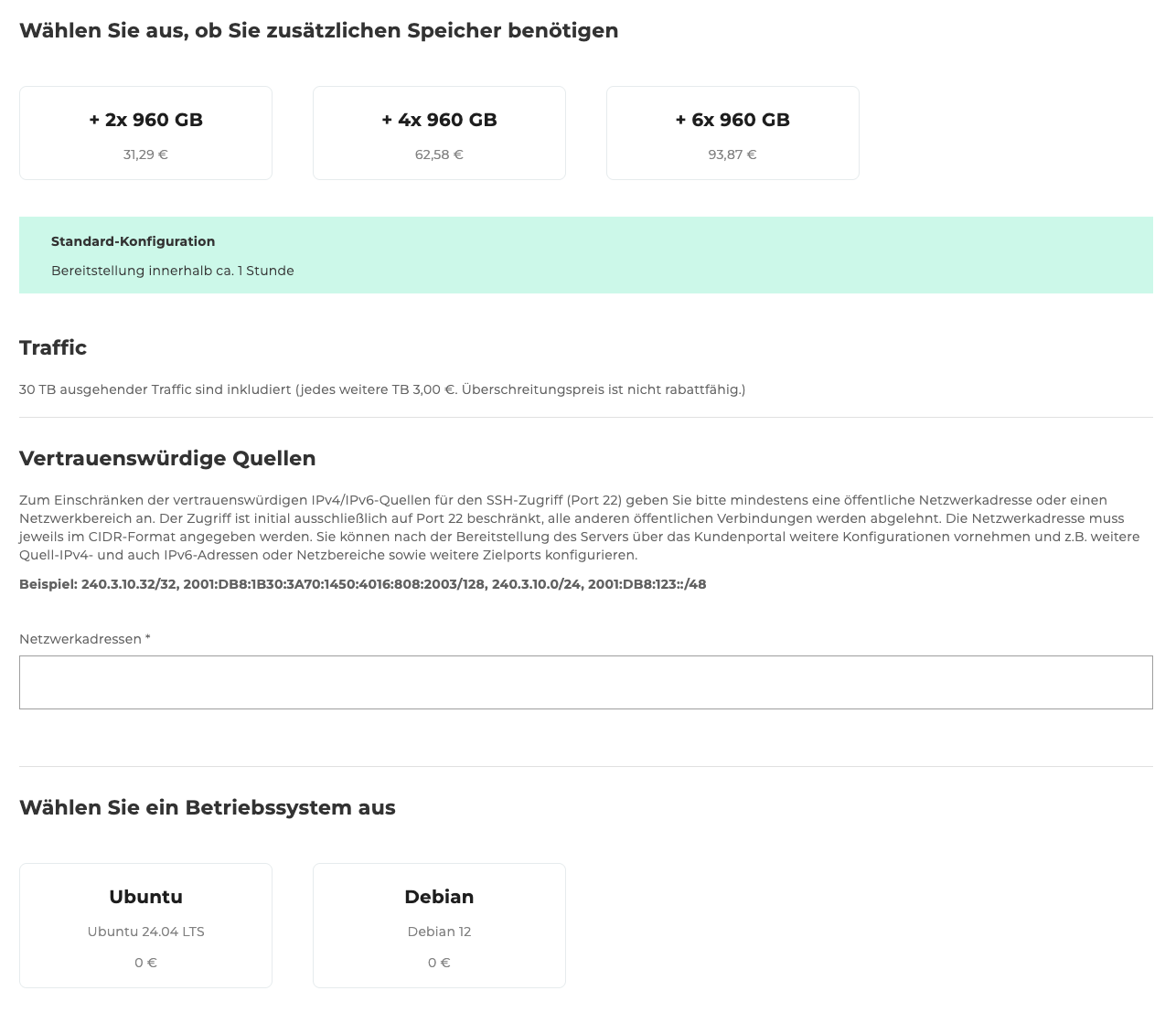1176x1012 pixels.
Task: Select the + 4x 960 GB storage option
Action: [x=439, y=132]
